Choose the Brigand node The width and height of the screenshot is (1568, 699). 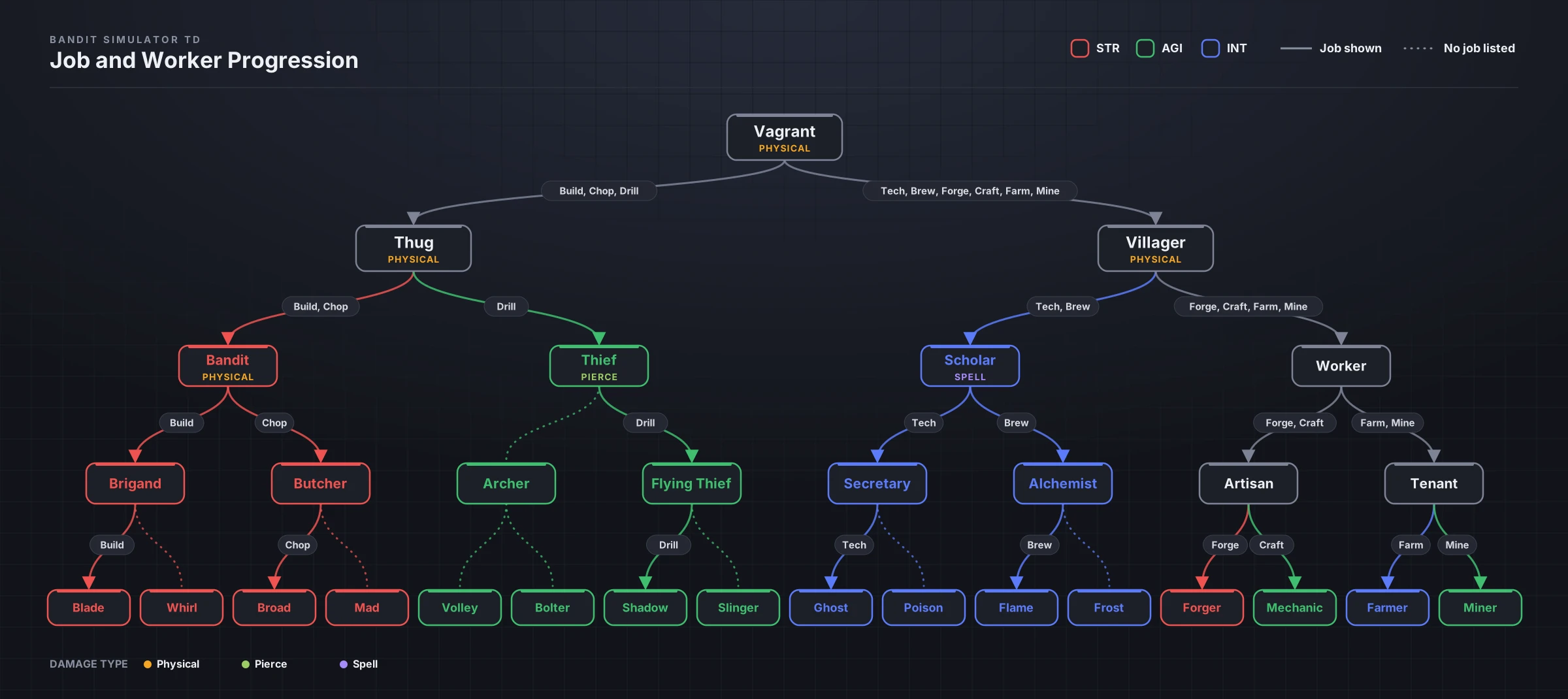point(135,483)
